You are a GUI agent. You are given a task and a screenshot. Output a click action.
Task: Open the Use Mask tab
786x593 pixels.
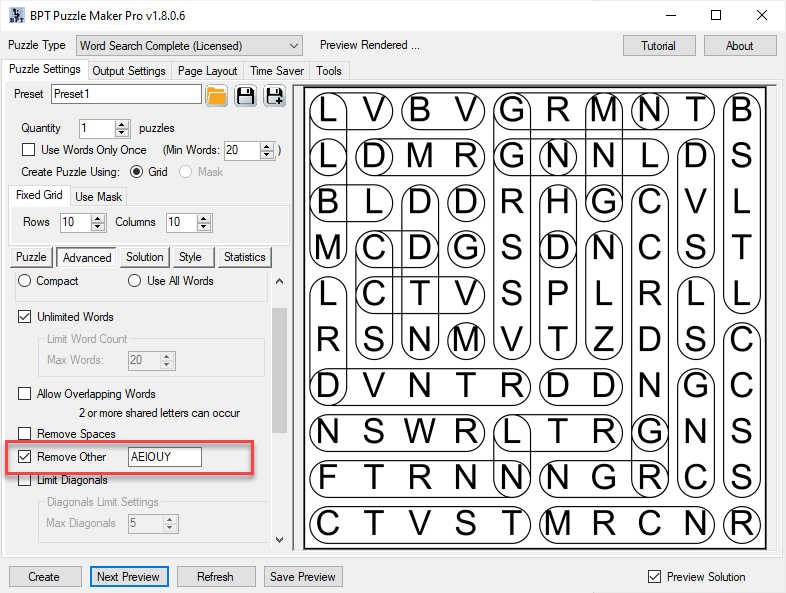point(99,196)
